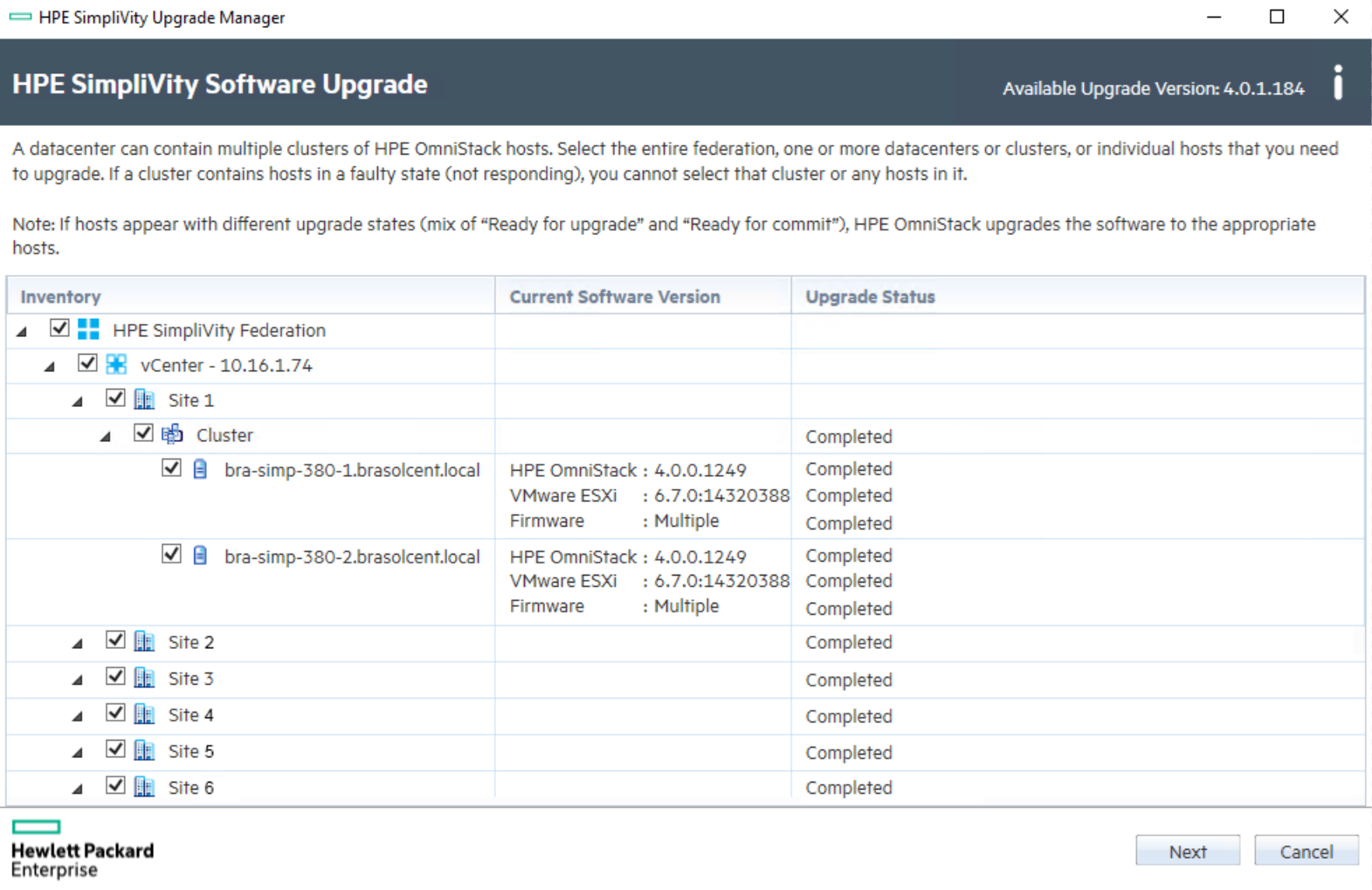Viewport: 1372px width, 890px height.
Task: Click the Site 4 datacenter icon
Action: pyautogui.click(x=144, y=714)
